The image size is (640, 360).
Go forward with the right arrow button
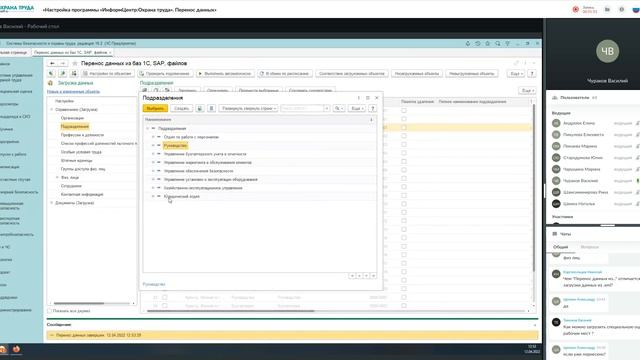click(62, 63)
